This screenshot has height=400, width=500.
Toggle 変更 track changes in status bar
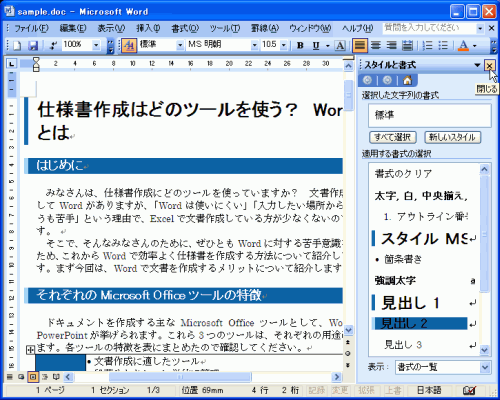(339, 390)
